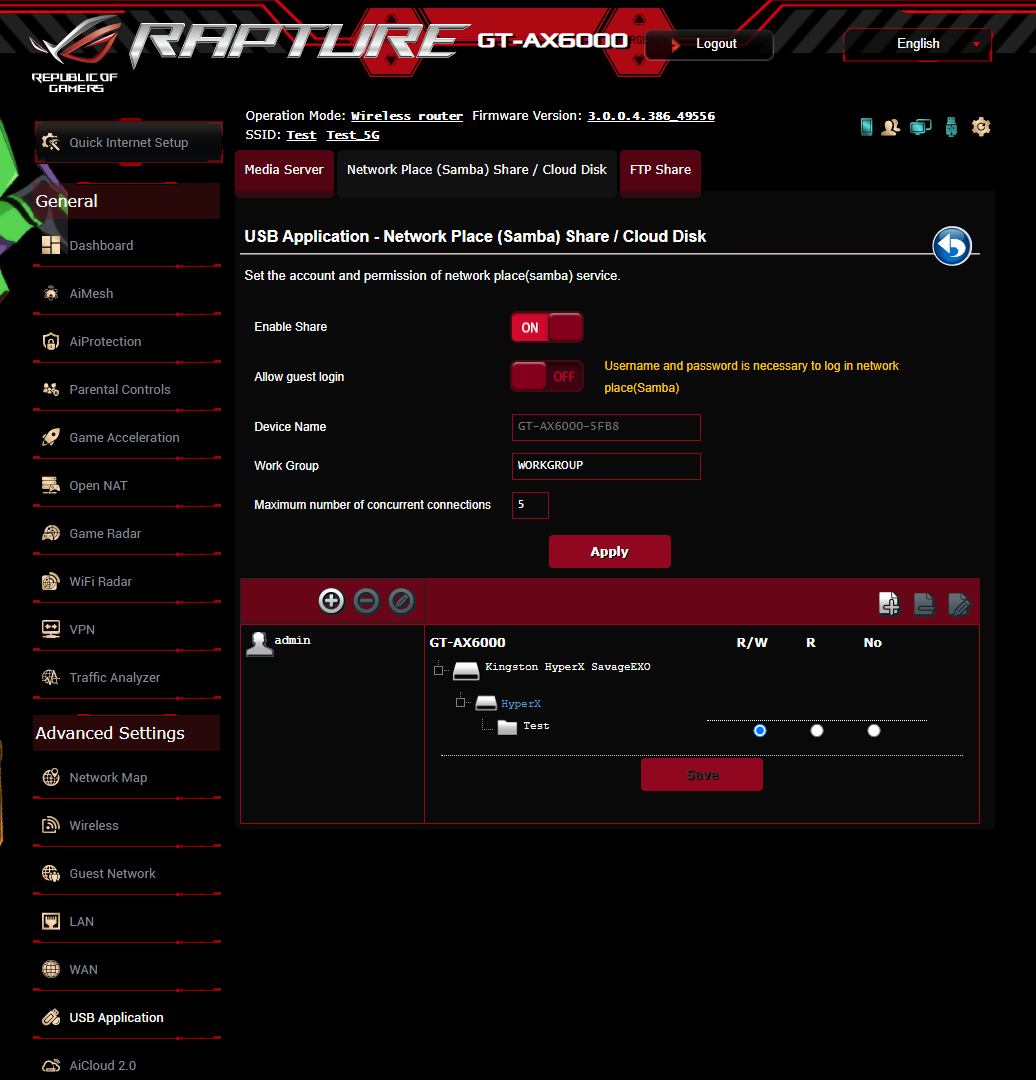Image resolution: width=1036 pixels, height=1080 pixels.
Task: Click the blue back arrow button
Action: click(952, 246)
